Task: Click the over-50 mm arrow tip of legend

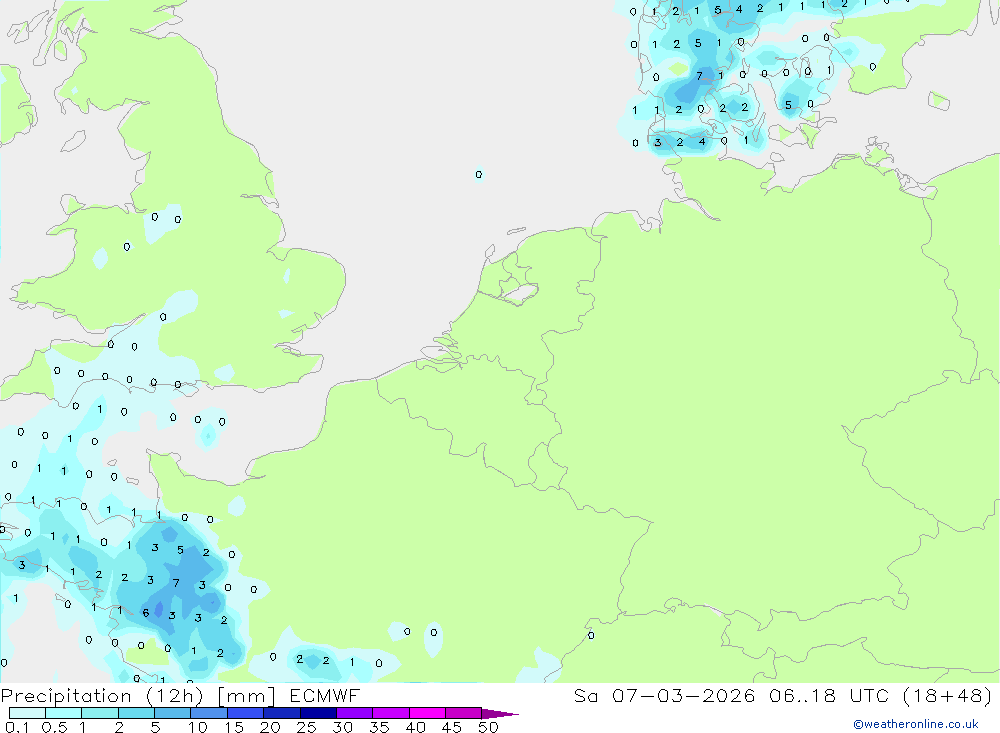Action: click(500, 713)
